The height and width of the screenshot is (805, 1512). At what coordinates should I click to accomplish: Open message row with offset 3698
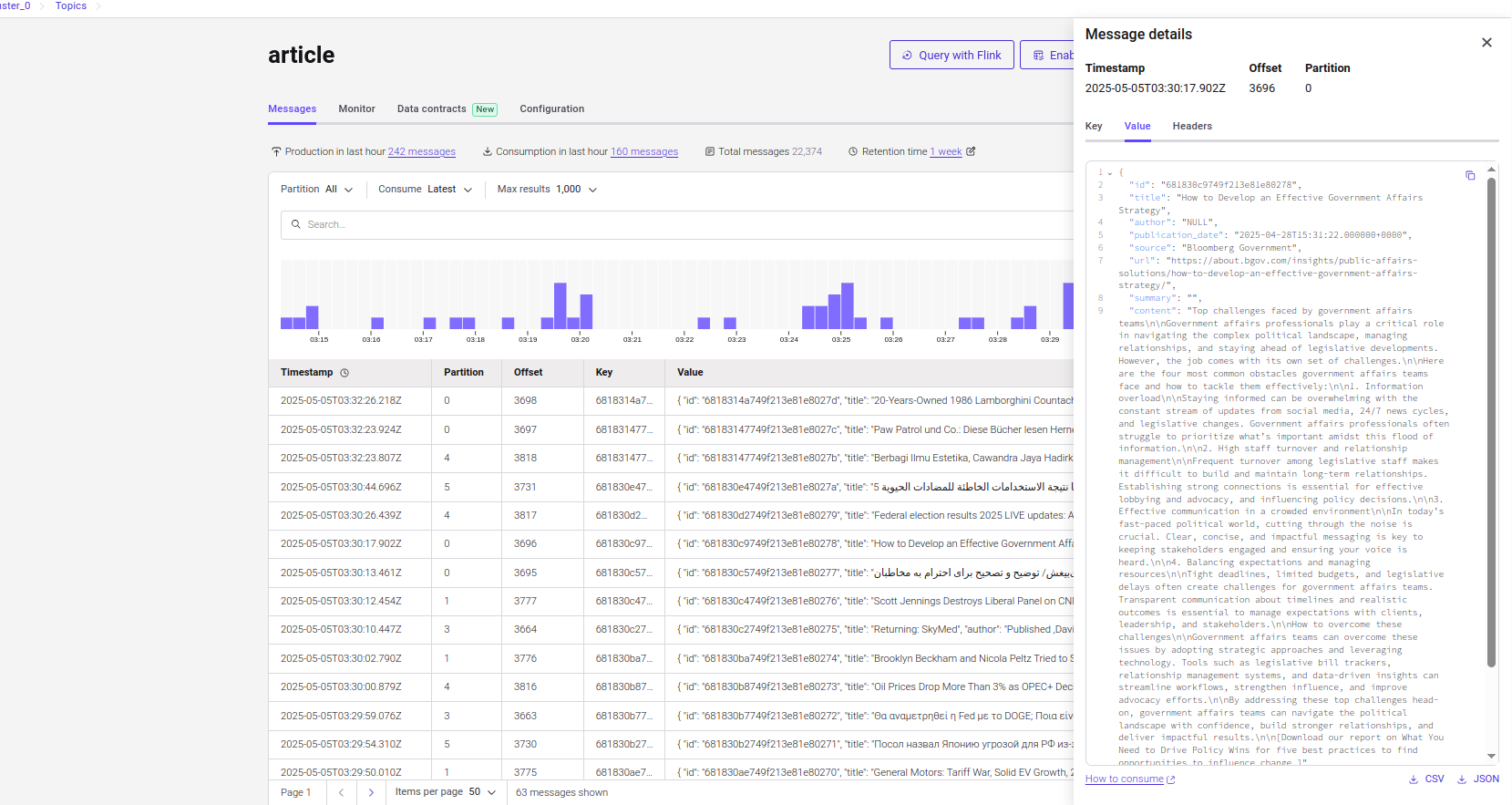click(x=671, y=400)
